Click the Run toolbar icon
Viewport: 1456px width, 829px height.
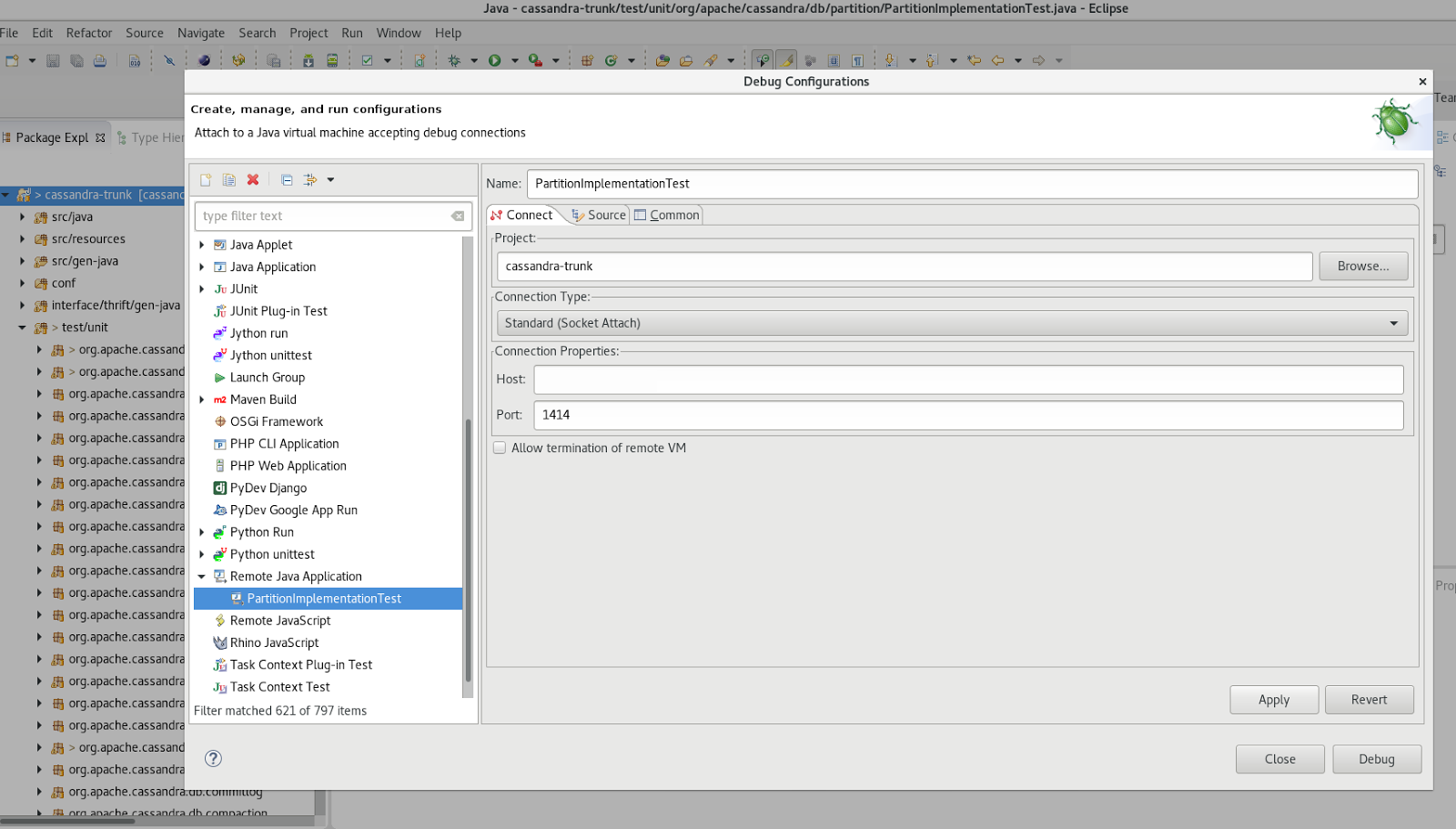coord(495,59)
